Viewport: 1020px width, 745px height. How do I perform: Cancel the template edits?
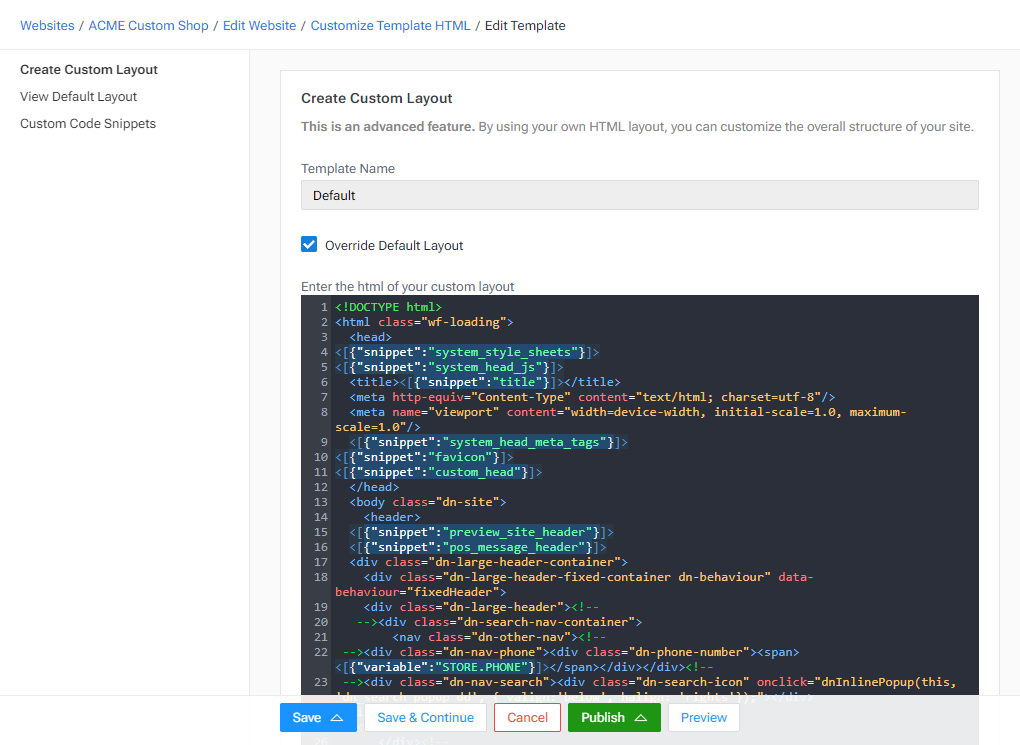[527, 717]
